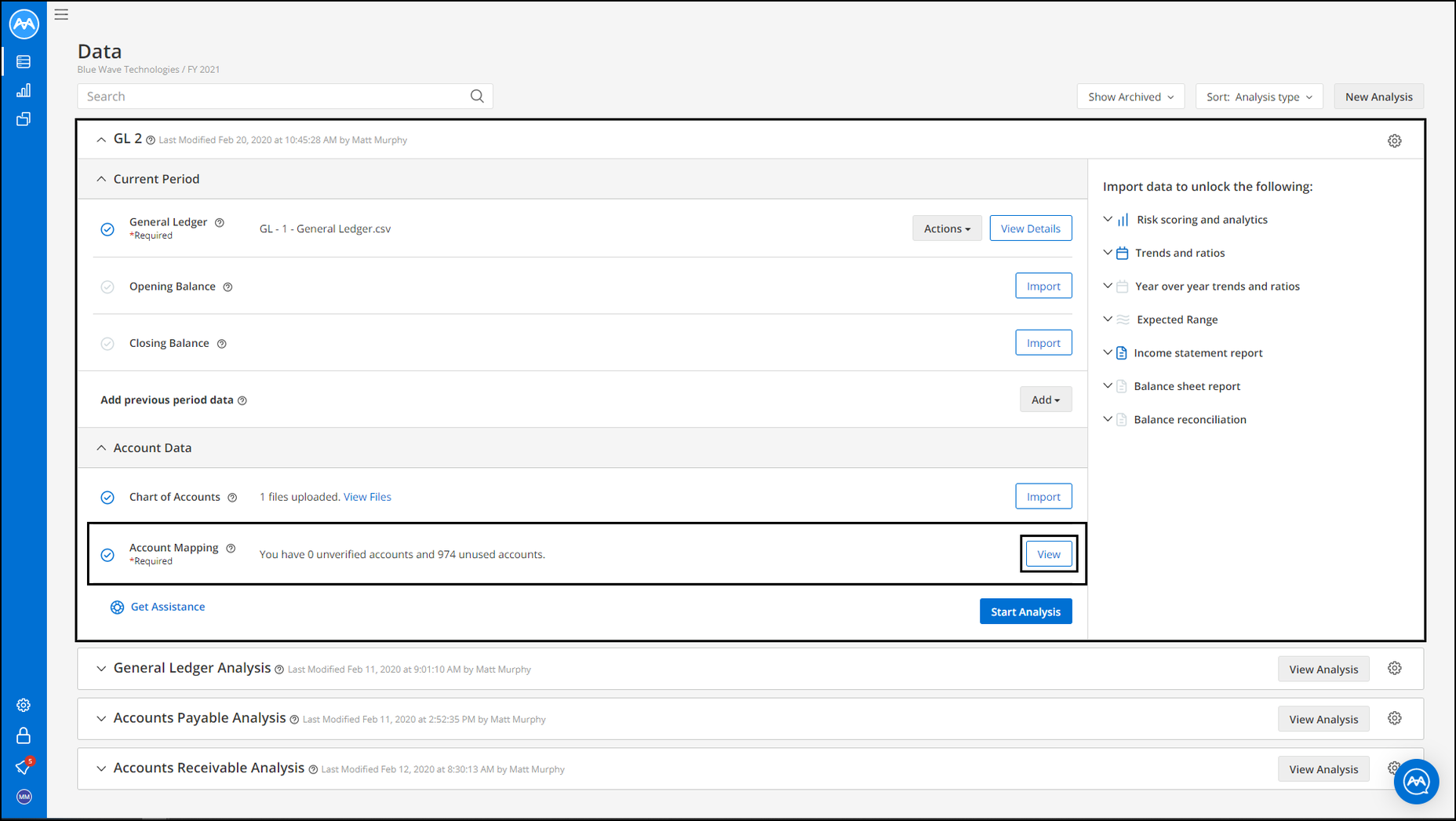
Task: Open the Show Archived dropdown
Action: coord(1130,97)
